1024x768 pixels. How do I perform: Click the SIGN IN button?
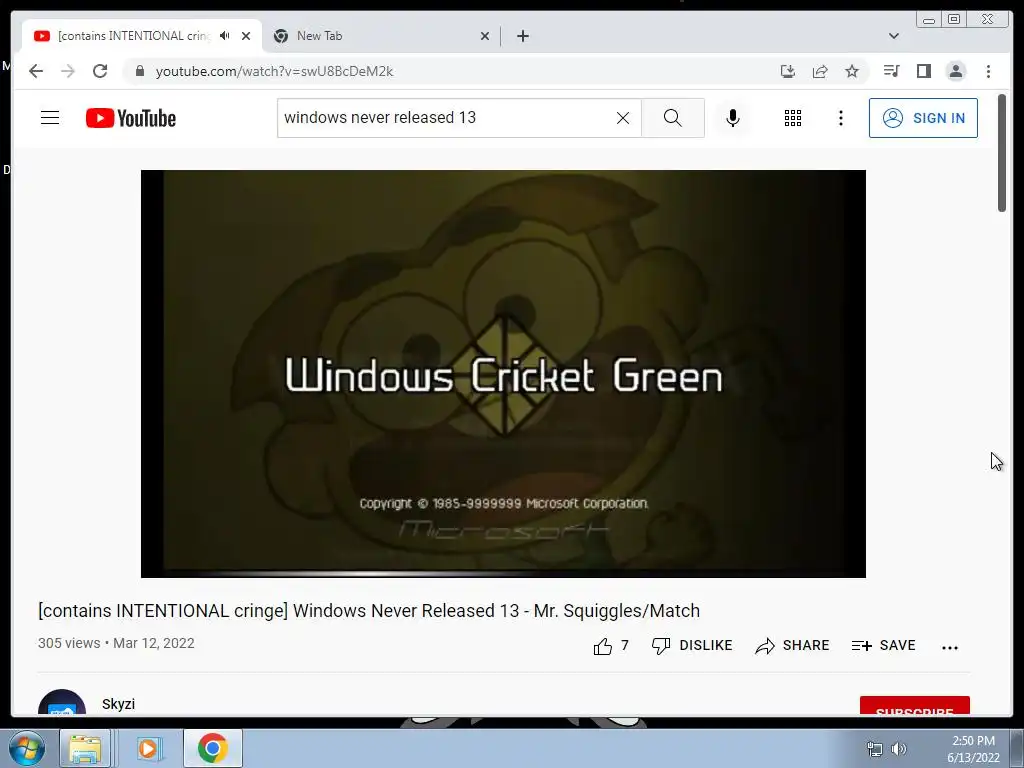[923, 118]
